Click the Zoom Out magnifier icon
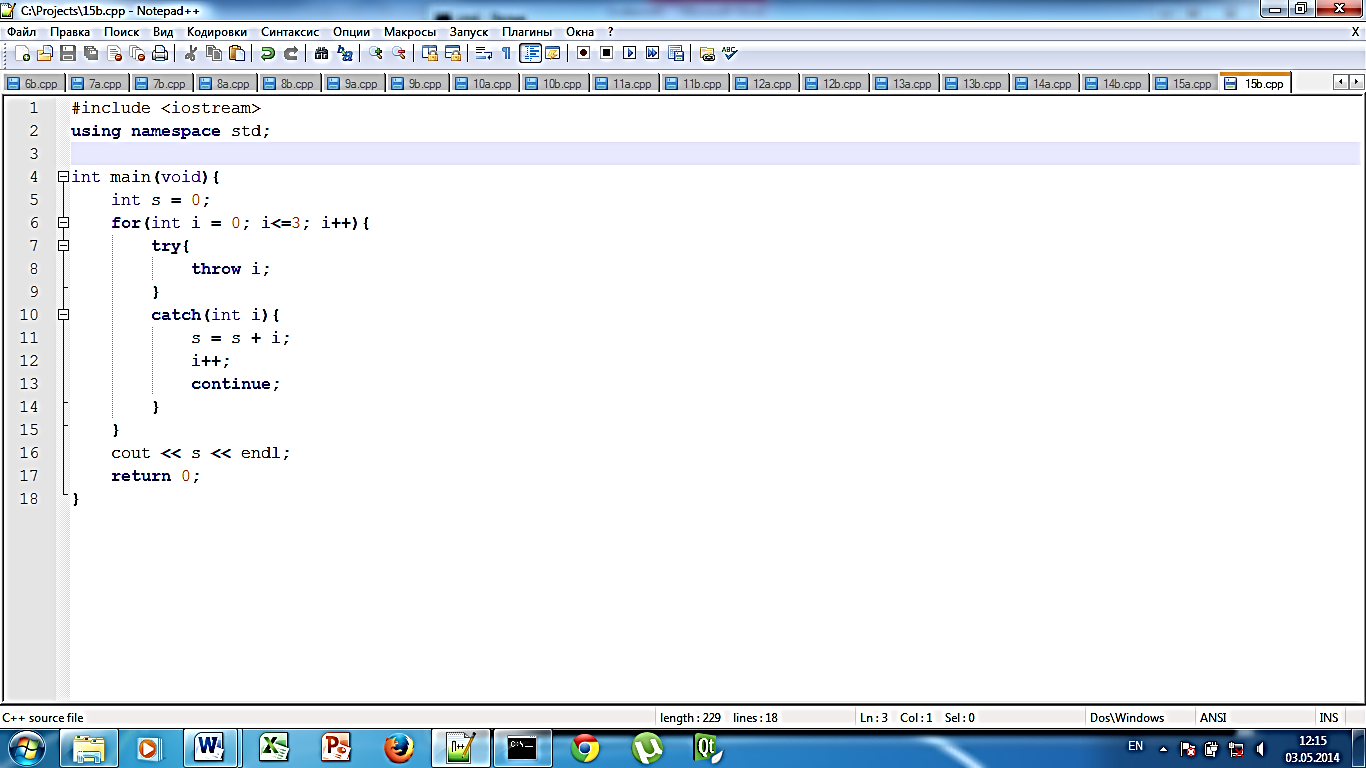The width and height of the screenshot is (1366, 768). coord(399,54)
